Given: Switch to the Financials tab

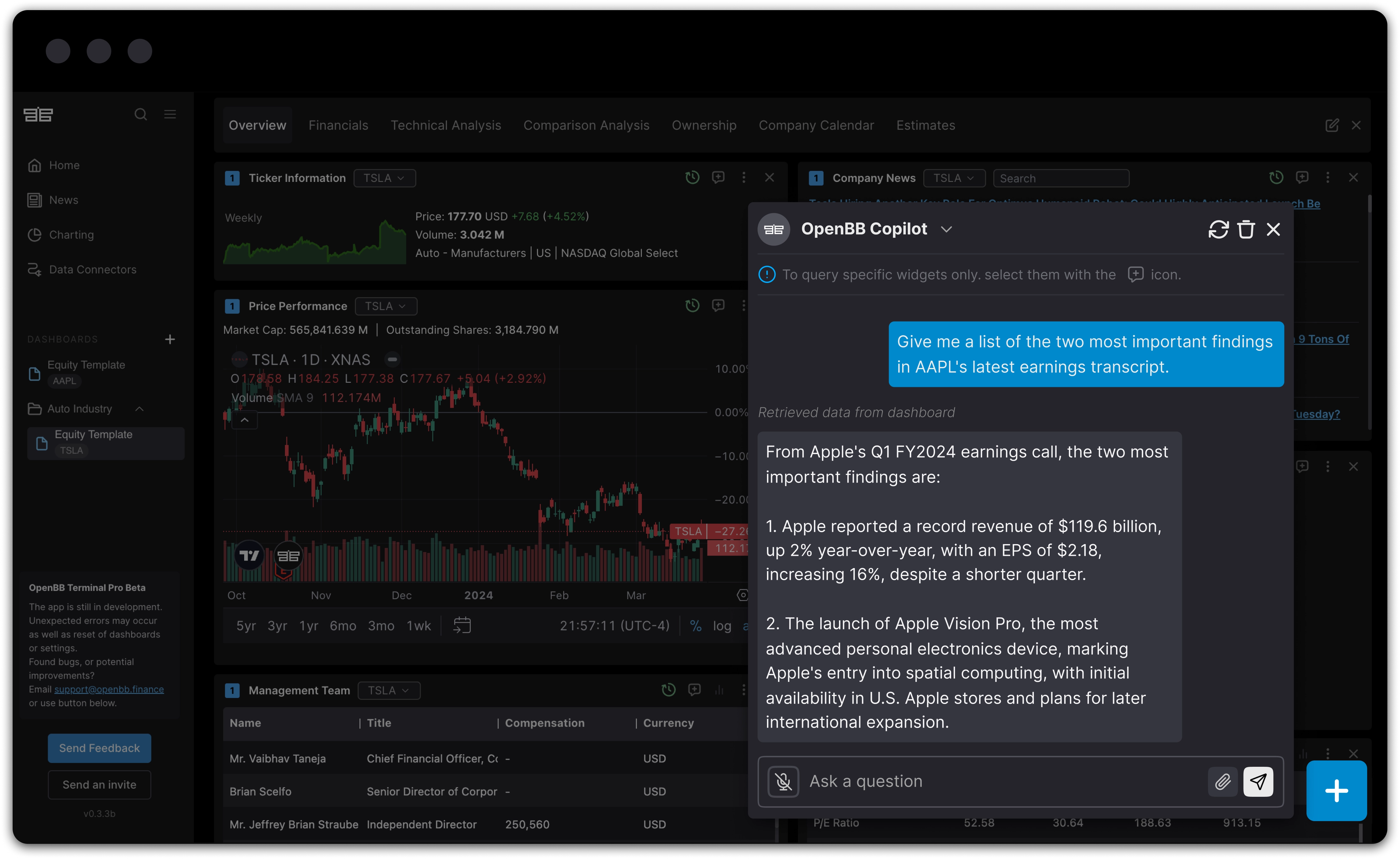Looking at the screenshot, I should [x=339, y=125].
